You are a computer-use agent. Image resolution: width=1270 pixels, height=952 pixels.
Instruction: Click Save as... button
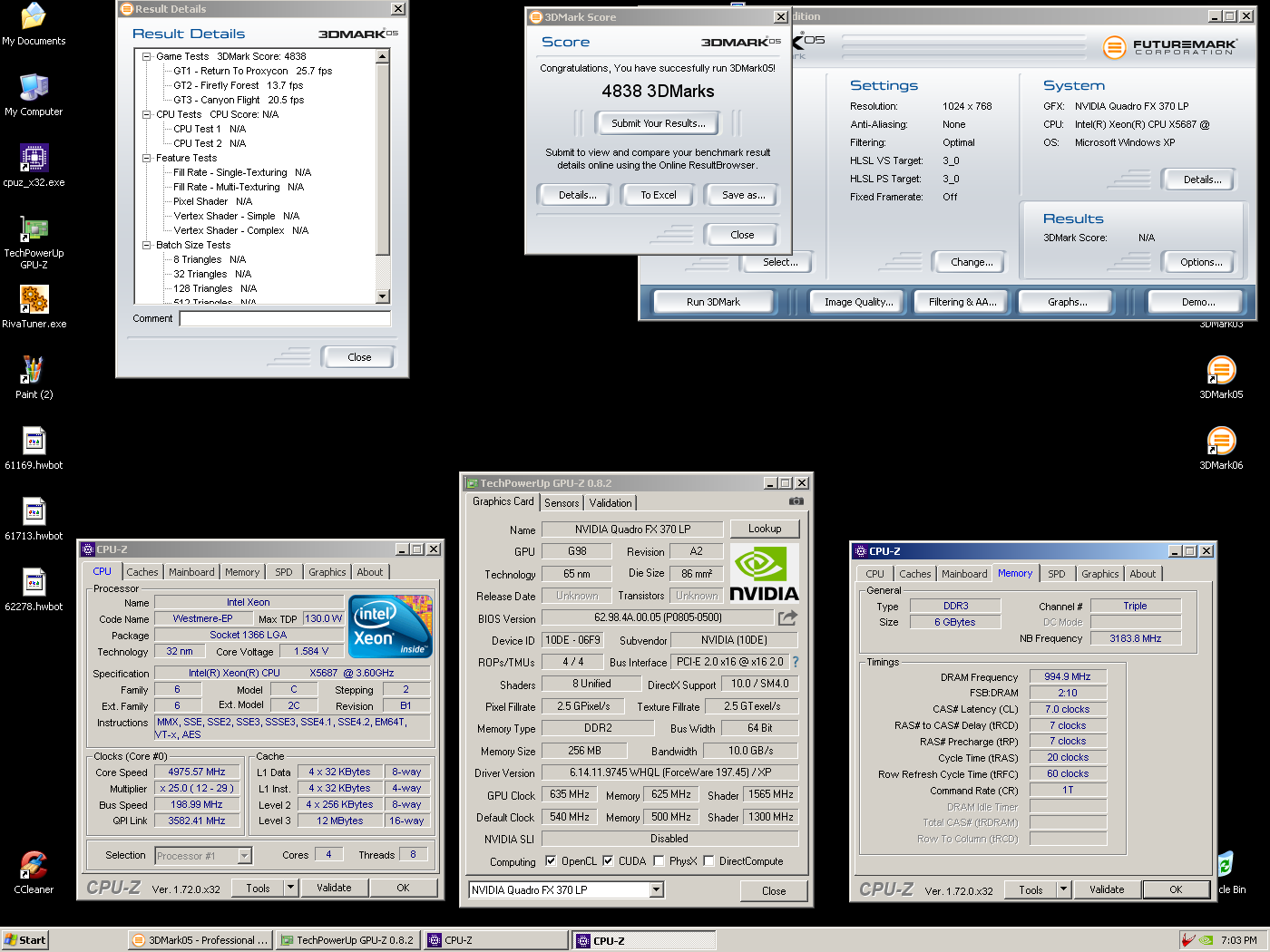pyautogui.click(x=743, y=195)
